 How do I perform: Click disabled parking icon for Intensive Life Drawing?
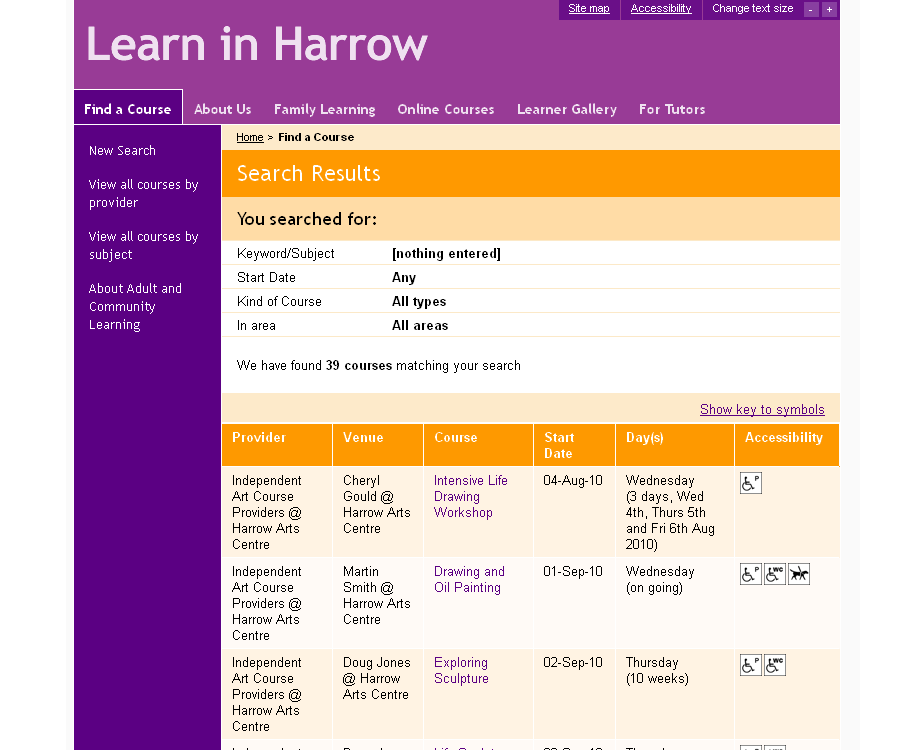tap(750, 484)
